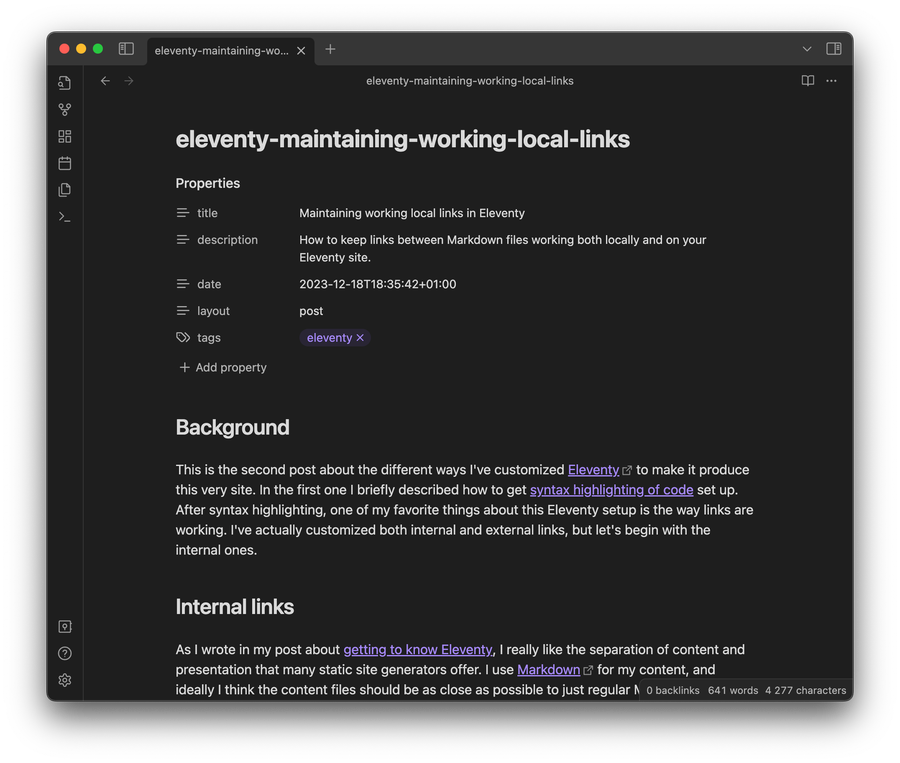
Task: Open settings gear icon
Action: click(x=65, y=680)
